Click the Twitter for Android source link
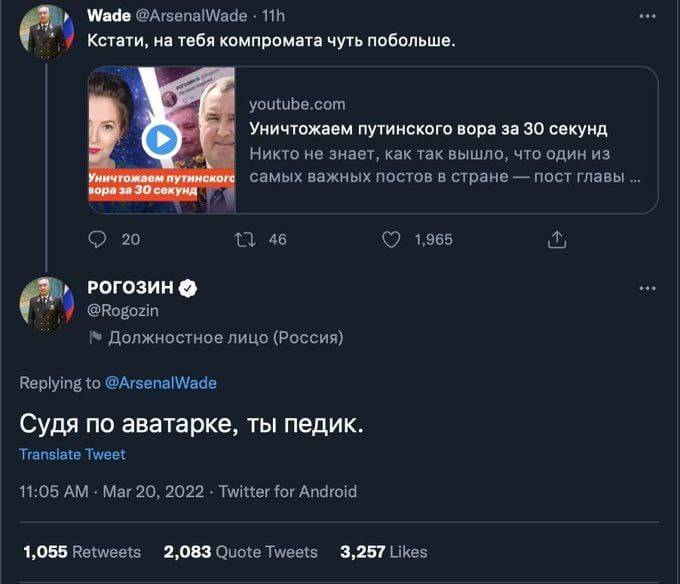 [x=287, y=491]
